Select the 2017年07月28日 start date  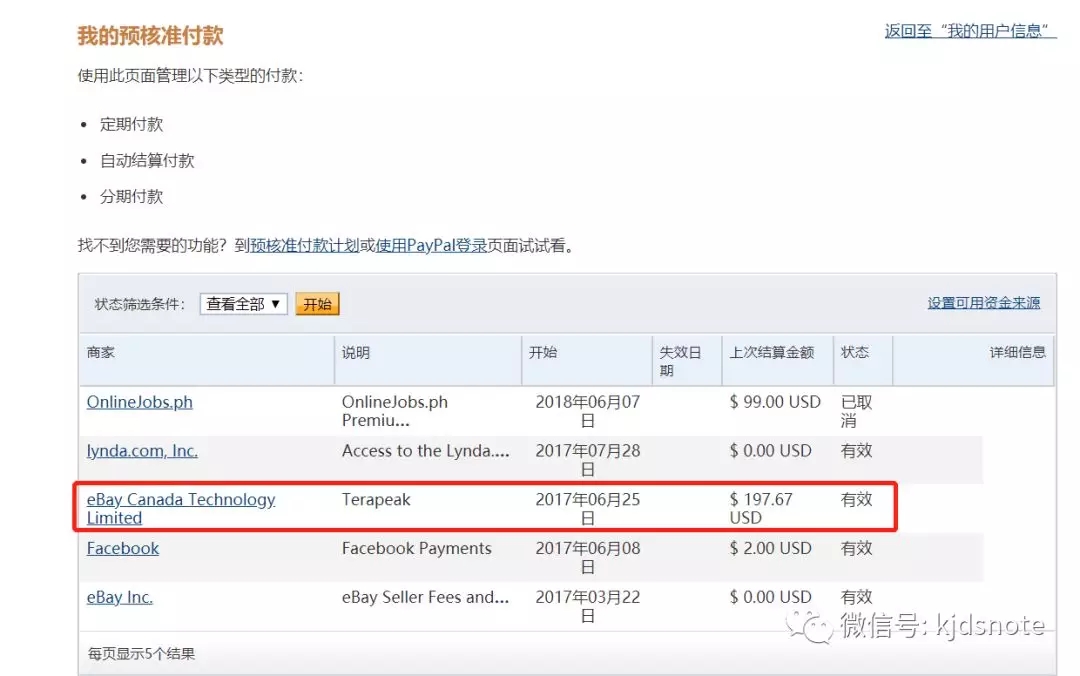click(x=588, y=460)
